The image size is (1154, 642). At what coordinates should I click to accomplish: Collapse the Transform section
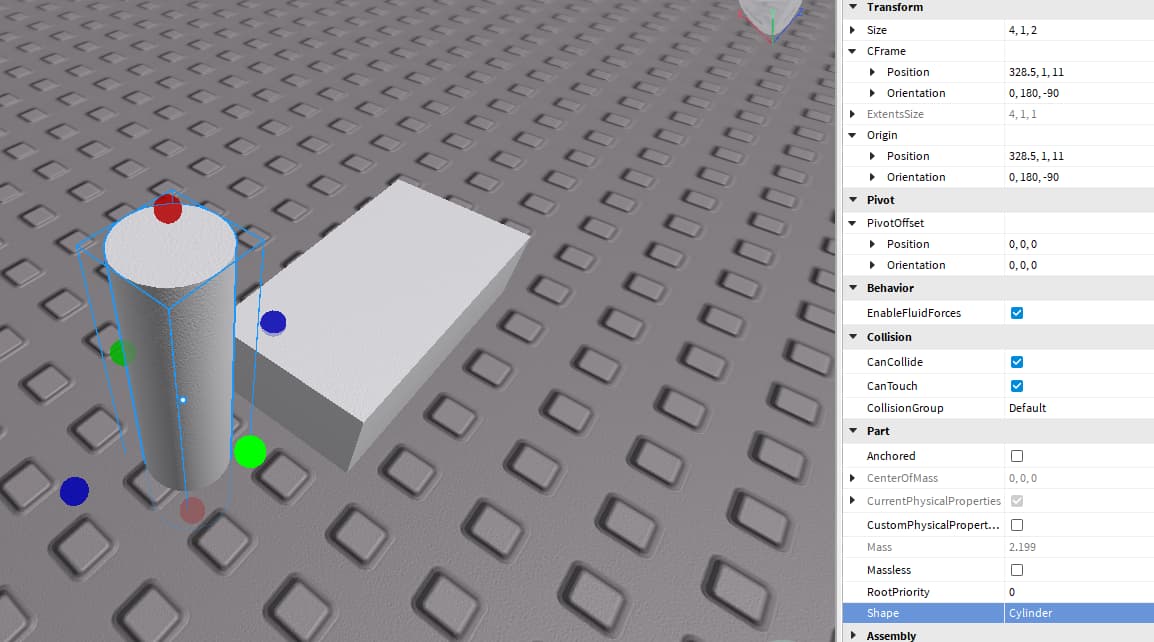tap(853, 7)
